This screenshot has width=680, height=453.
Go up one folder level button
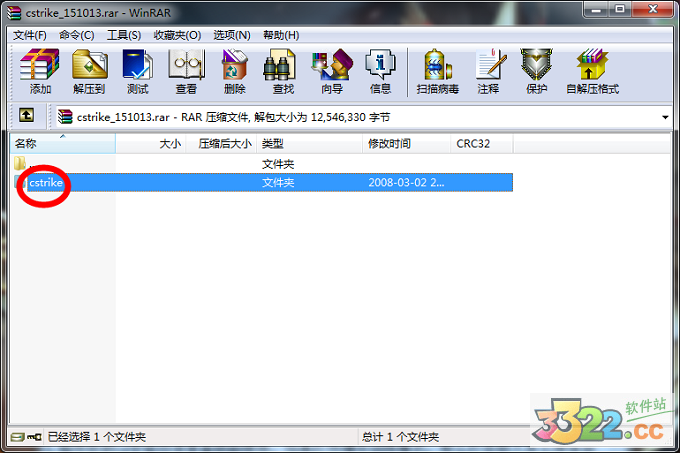[27, 117]
